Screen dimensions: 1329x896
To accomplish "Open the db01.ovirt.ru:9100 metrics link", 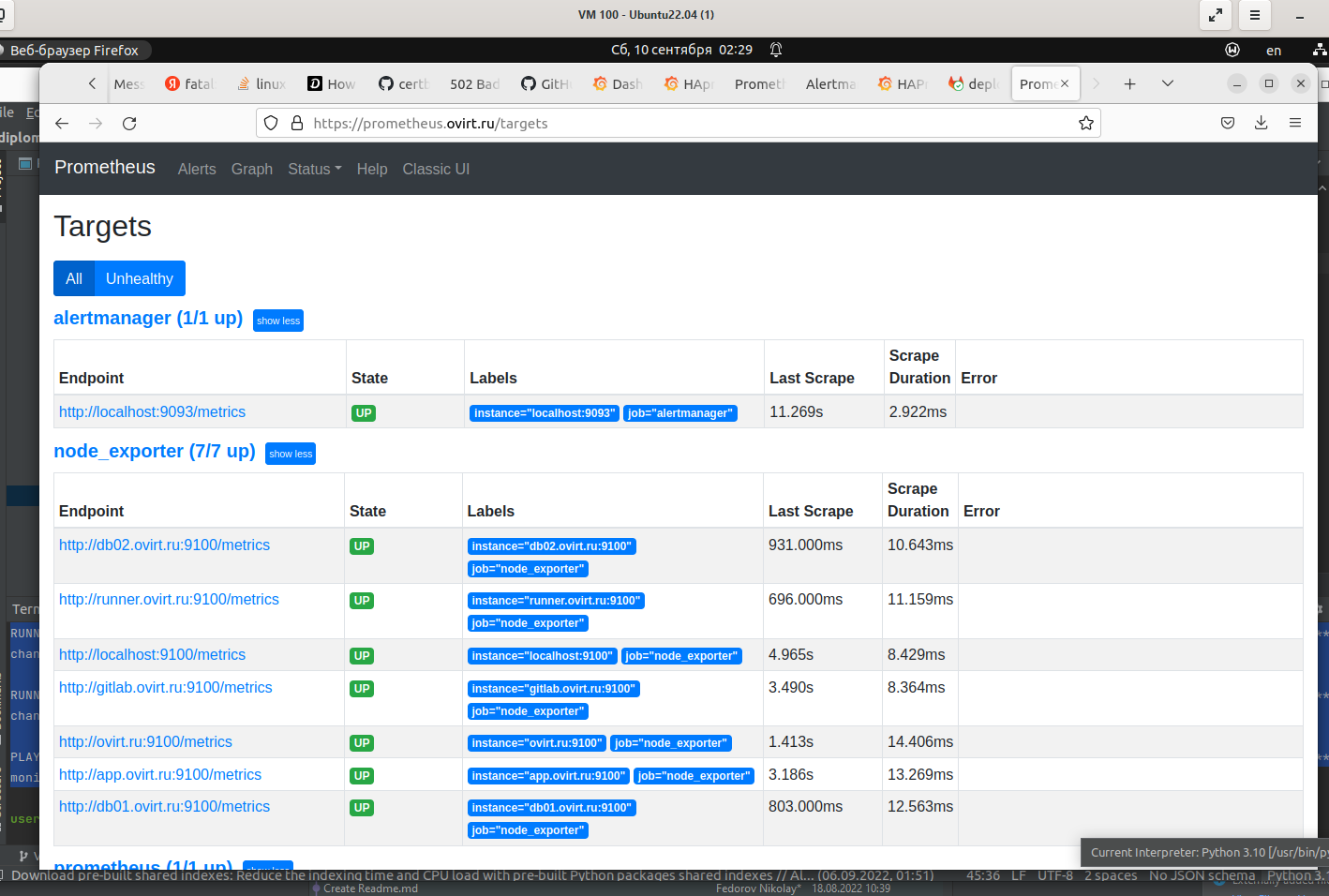I will point(164,806).
